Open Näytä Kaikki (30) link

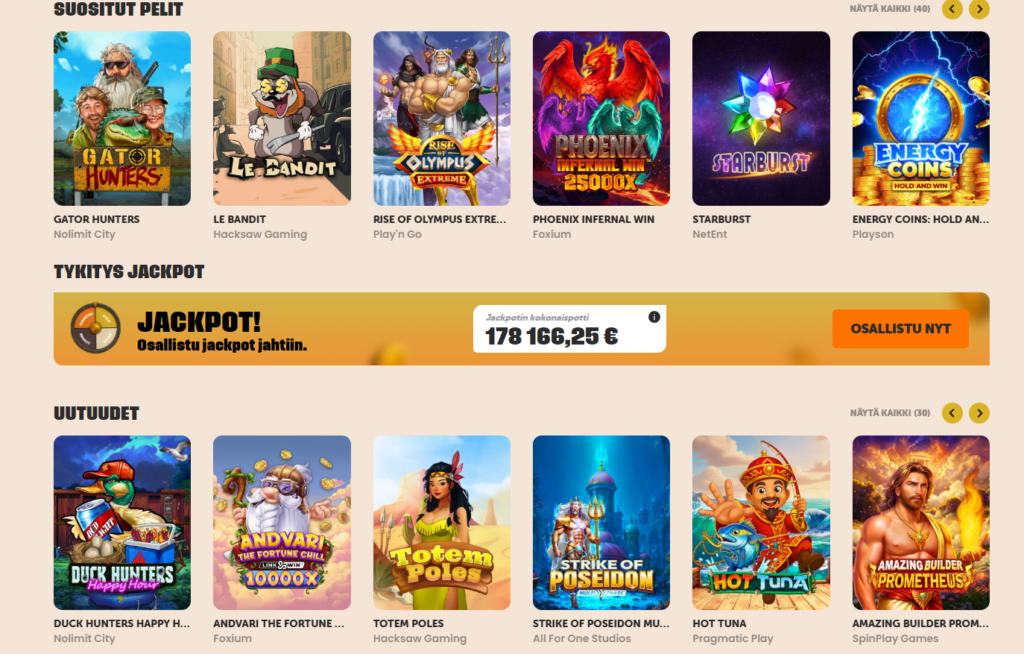889,413
